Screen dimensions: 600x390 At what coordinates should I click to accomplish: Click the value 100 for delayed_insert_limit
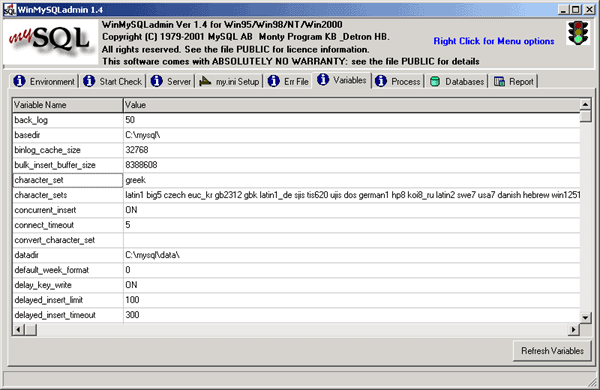pyautogui.click(x=132, y=300)
